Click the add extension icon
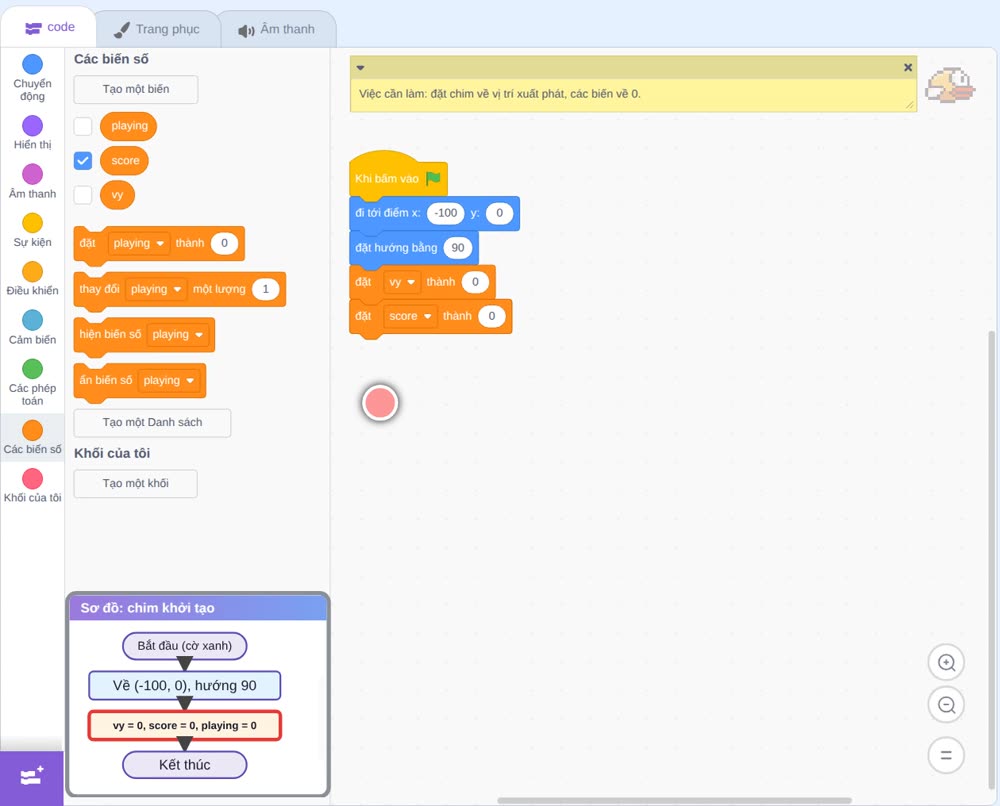The image size is (1000, 806). 31,777
